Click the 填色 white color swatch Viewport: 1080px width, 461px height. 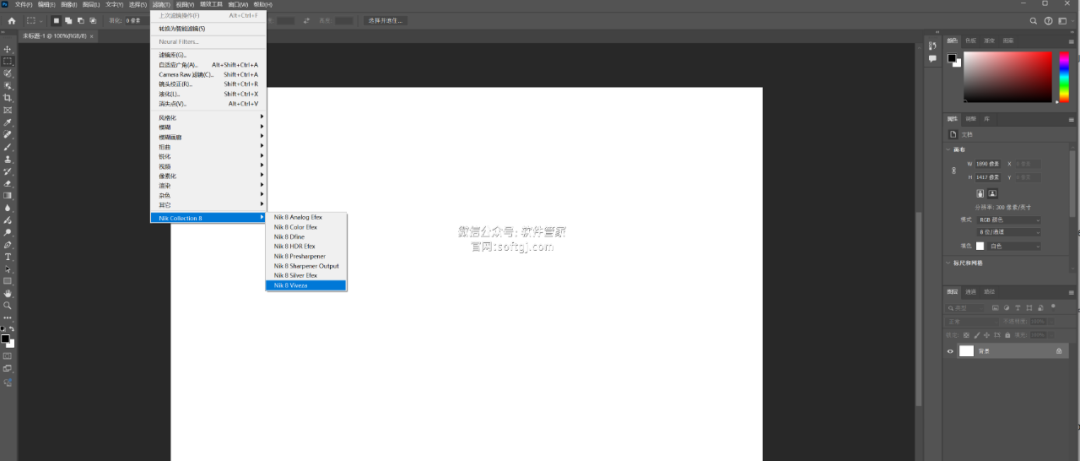point(979,246)
